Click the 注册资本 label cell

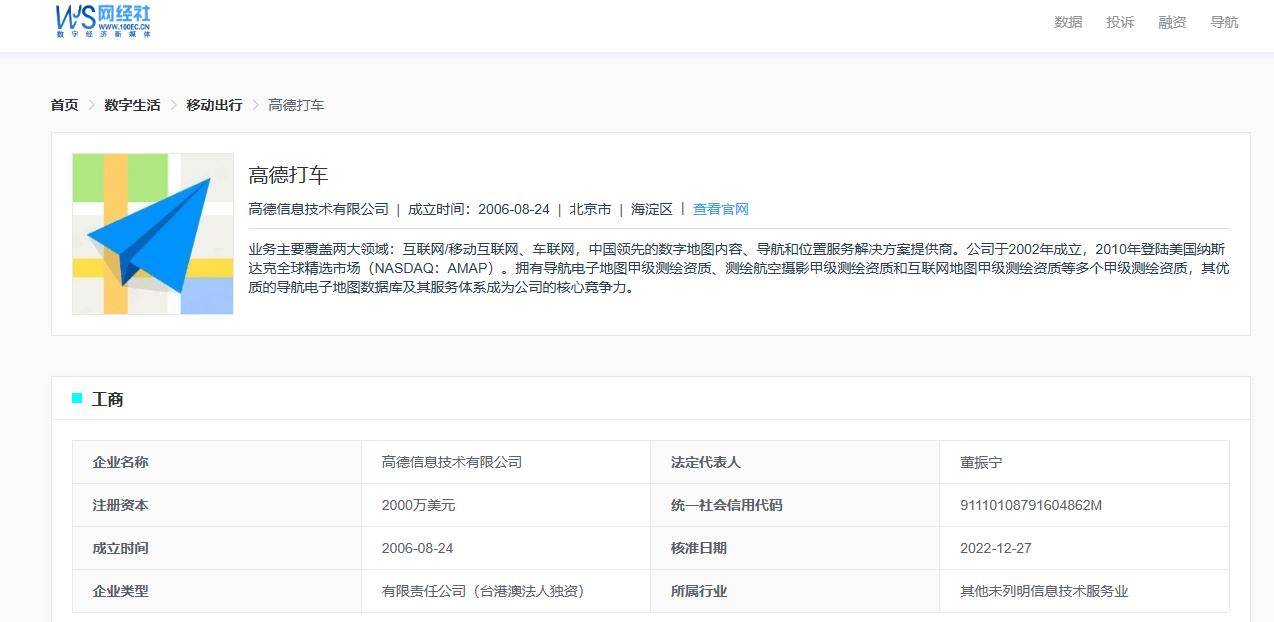tap(217, 505)
